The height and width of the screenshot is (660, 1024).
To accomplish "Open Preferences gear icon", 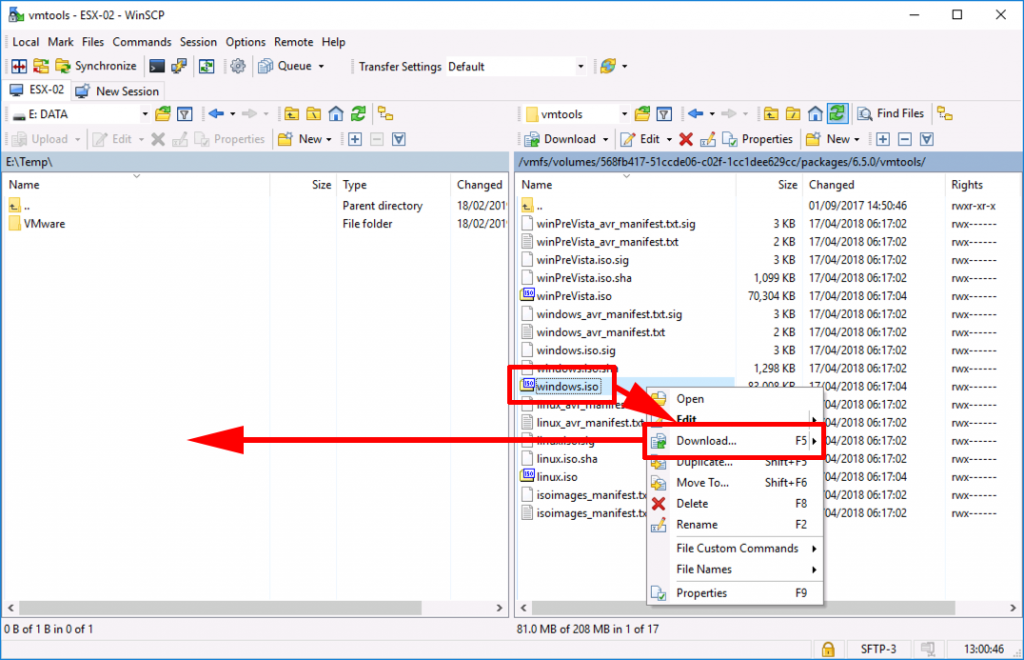I will [238, 66].
